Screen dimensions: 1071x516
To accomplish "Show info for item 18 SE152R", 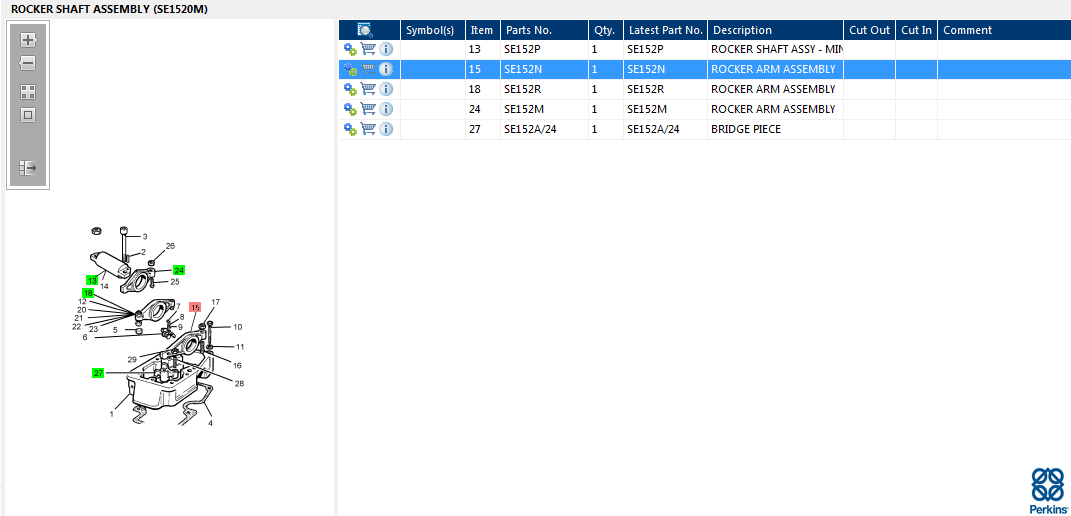I will (x=386, y=89).
